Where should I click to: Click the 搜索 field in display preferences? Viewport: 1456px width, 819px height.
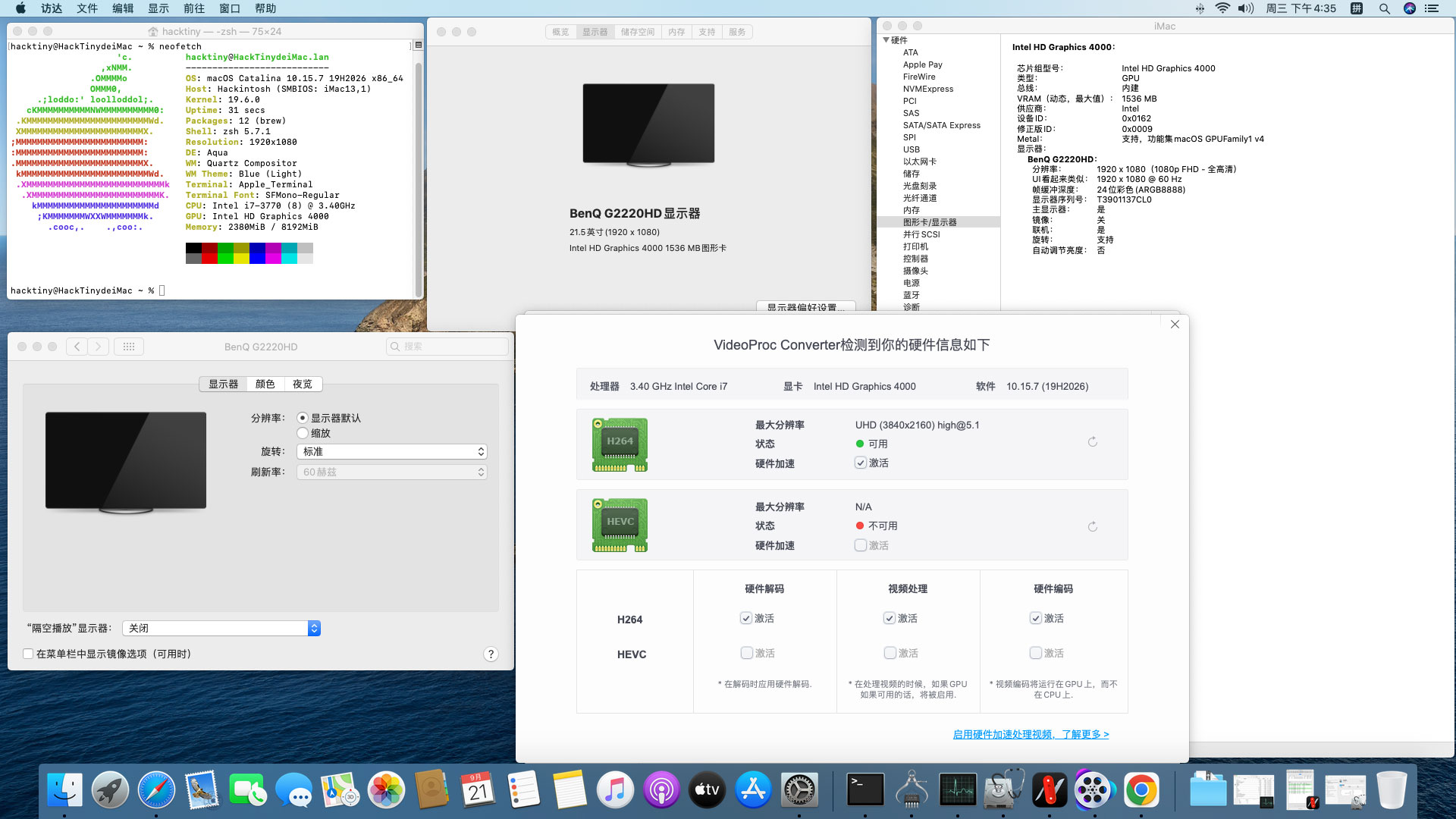click(x=447, y=347)
